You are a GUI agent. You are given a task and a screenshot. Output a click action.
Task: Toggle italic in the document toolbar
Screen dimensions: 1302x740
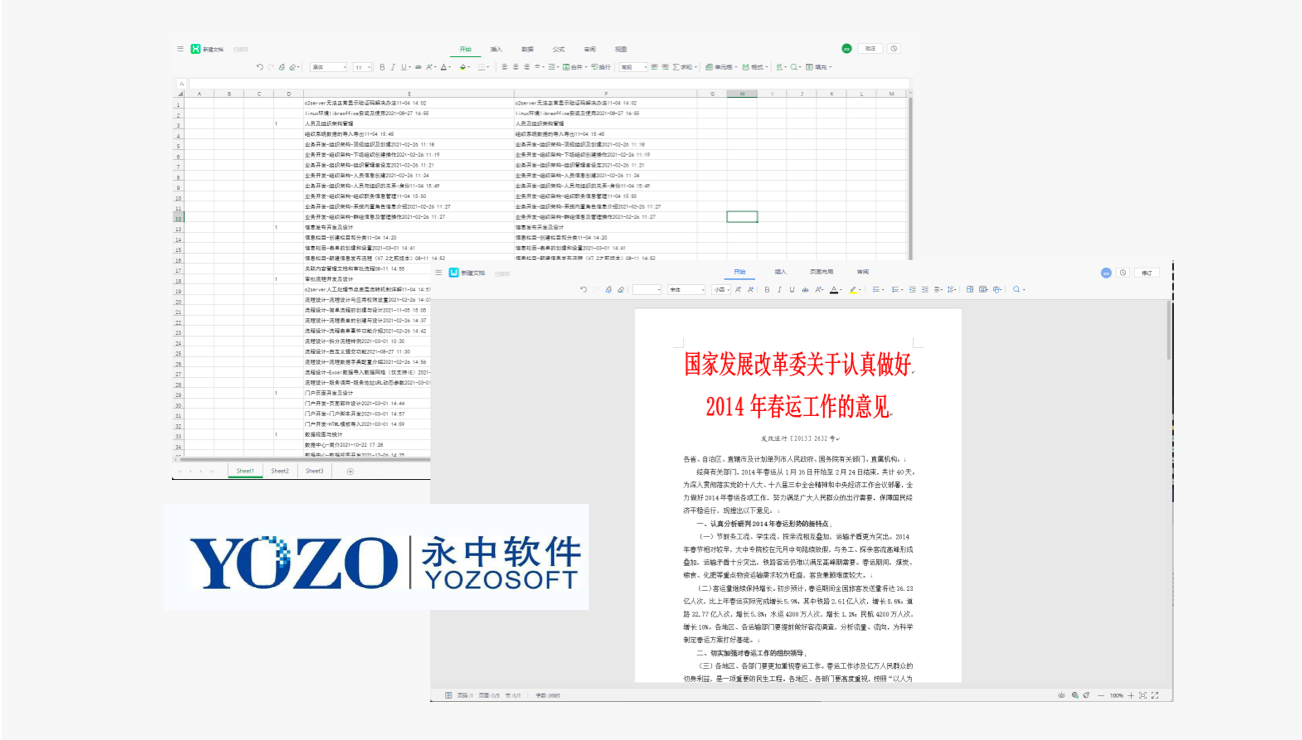coord(779,289)
